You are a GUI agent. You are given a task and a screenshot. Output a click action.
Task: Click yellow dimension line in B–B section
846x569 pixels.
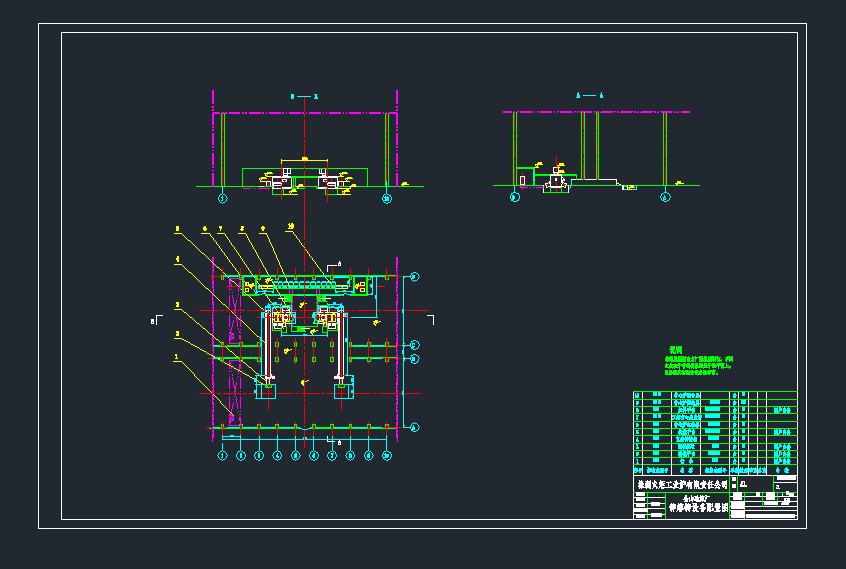304,160
